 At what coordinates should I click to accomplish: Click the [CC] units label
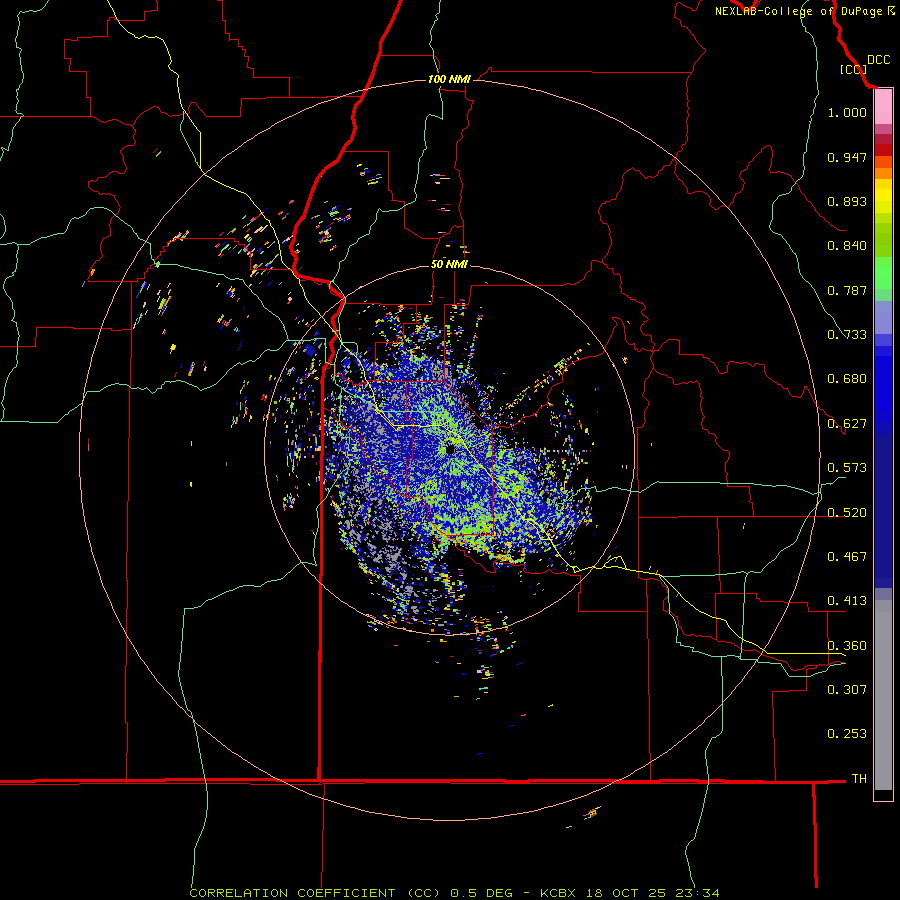click(x=853, y=69)
